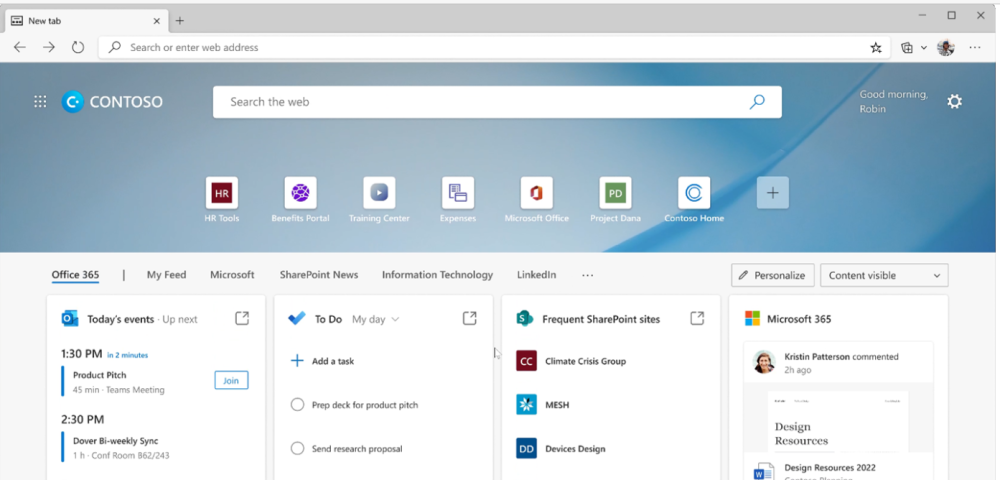Add a new quick link tile
Viewport: 1000px width, 480px height.
pos(772,193)
